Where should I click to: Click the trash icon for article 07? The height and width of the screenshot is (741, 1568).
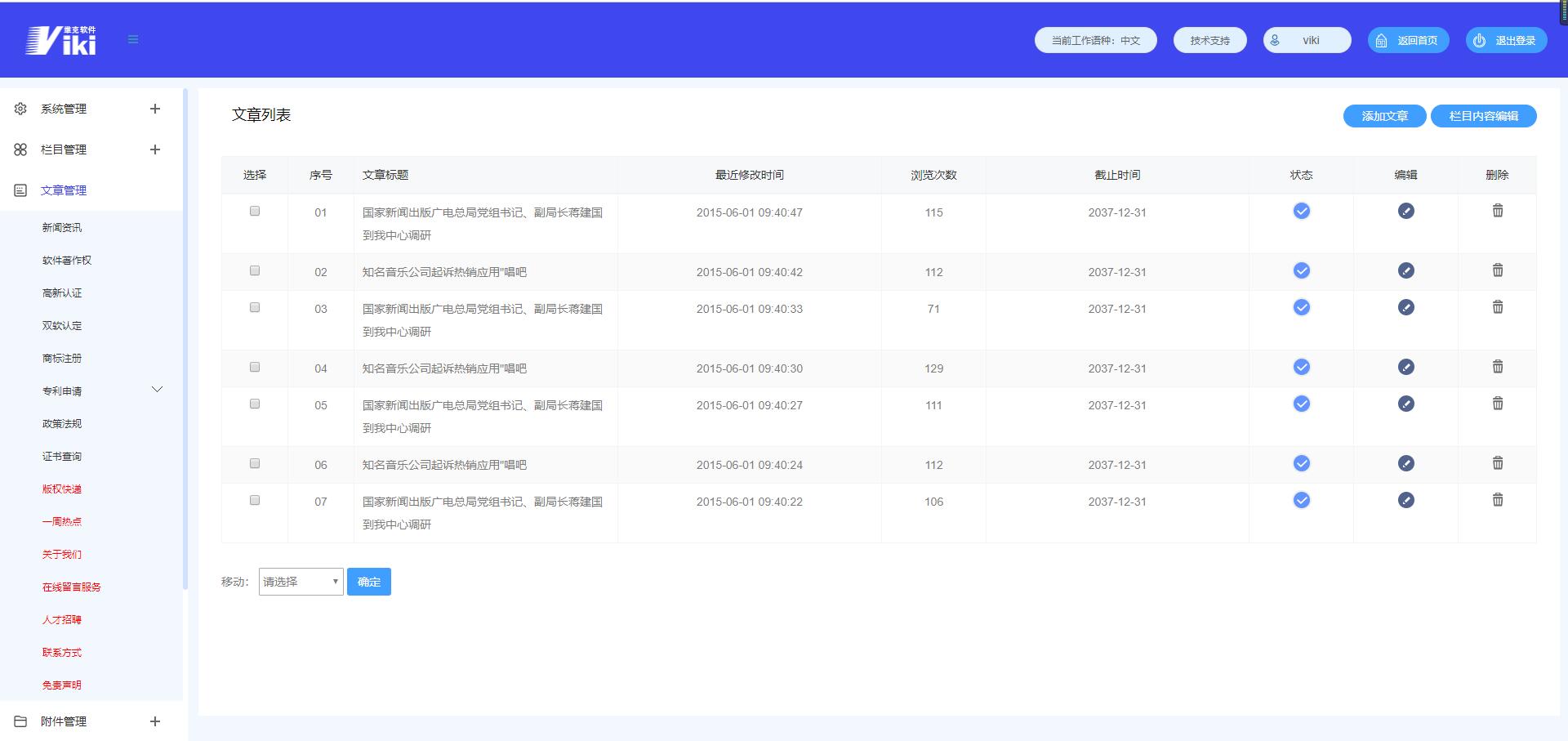(x=1497, y=500)
